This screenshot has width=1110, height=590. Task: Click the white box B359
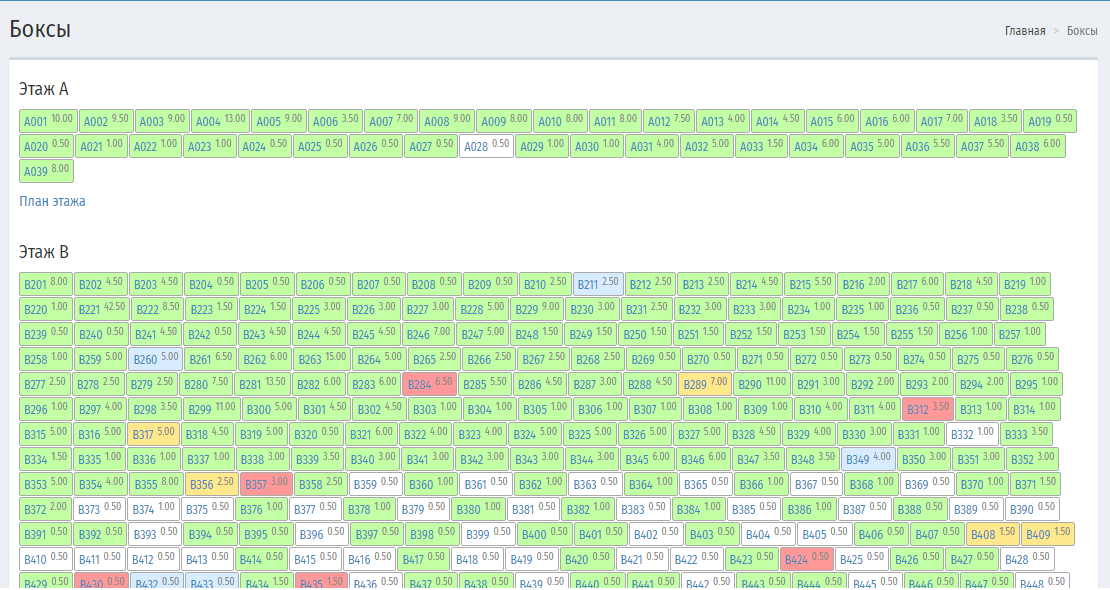(x=376, y=484)
